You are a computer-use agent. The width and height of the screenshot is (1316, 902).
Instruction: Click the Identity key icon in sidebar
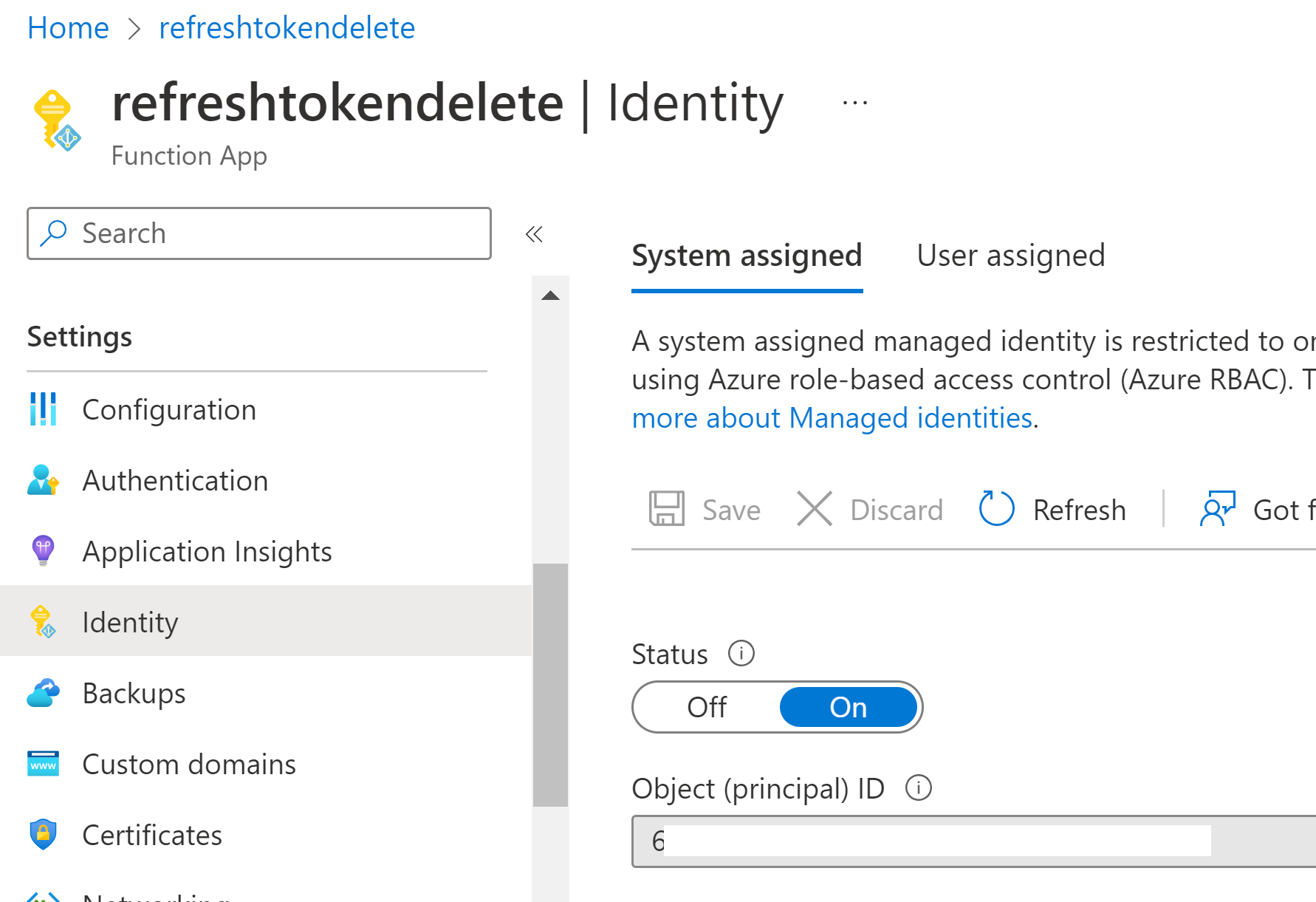[43, 622]
